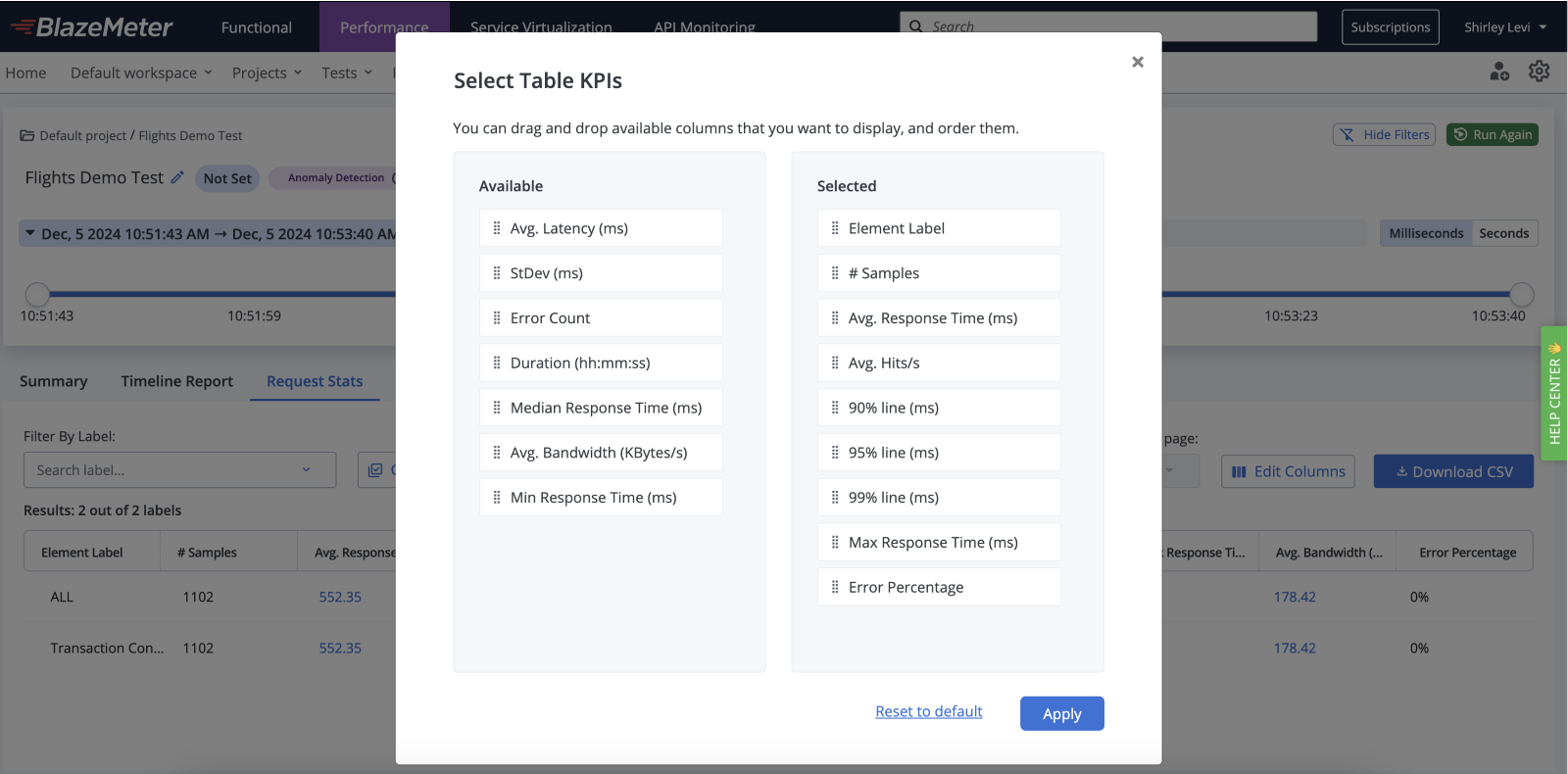
Task: Click drag handle icon for Error Count
Action: click(x=497, y=318)
